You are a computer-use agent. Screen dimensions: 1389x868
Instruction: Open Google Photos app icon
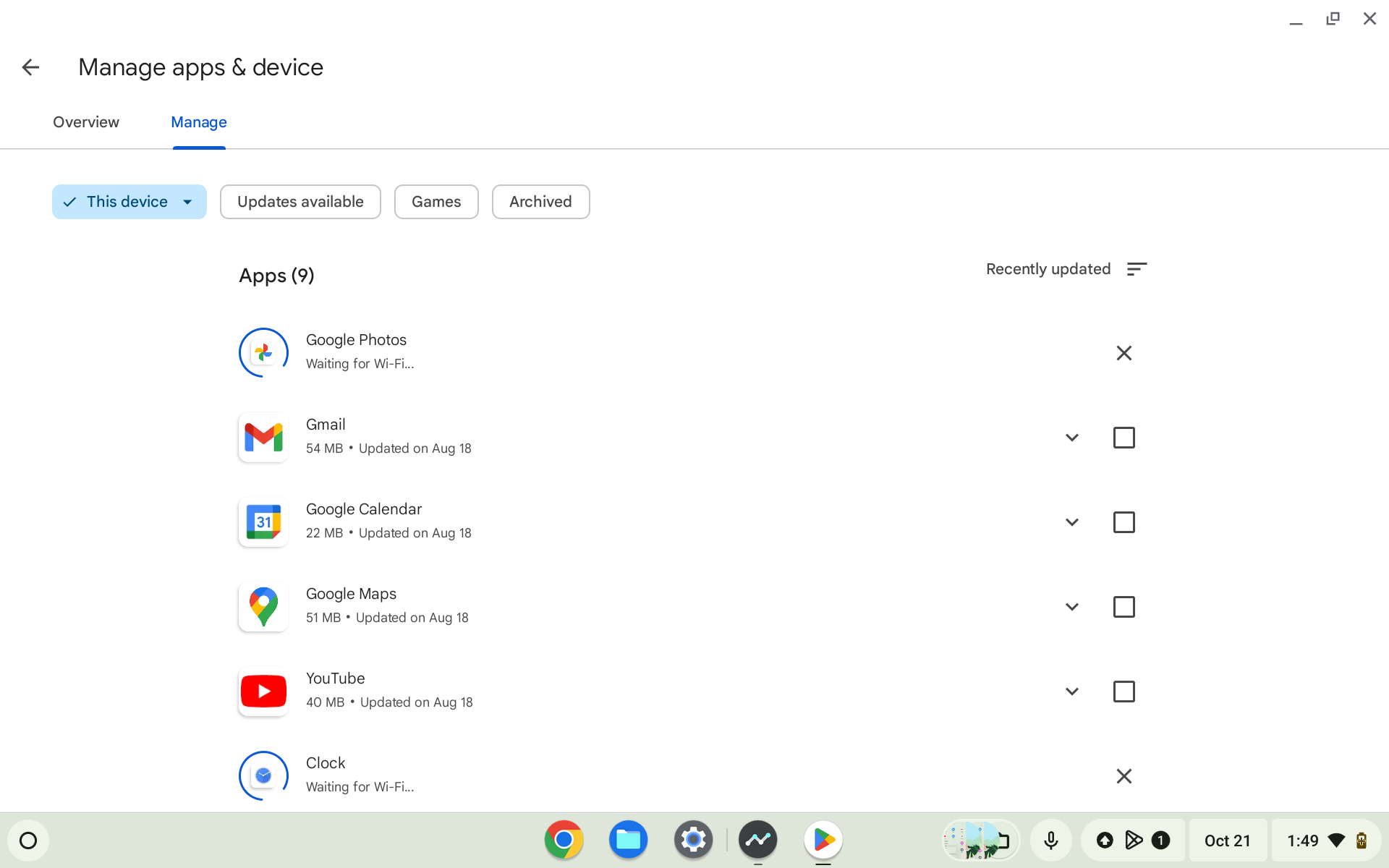click(x=263, y=352)
